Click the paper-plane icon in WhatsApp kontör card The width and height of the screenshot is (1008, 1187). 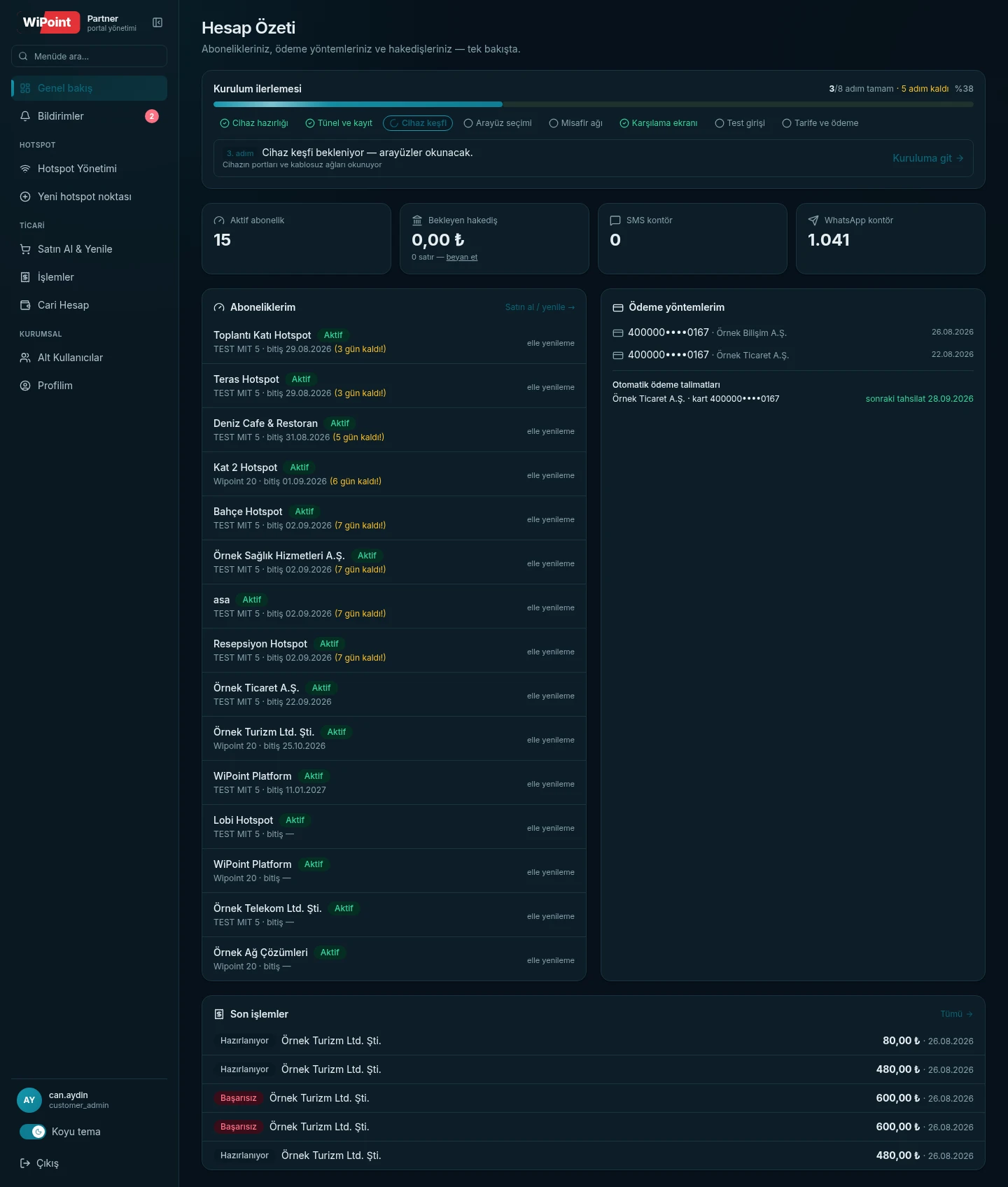[x=813, y=220]
